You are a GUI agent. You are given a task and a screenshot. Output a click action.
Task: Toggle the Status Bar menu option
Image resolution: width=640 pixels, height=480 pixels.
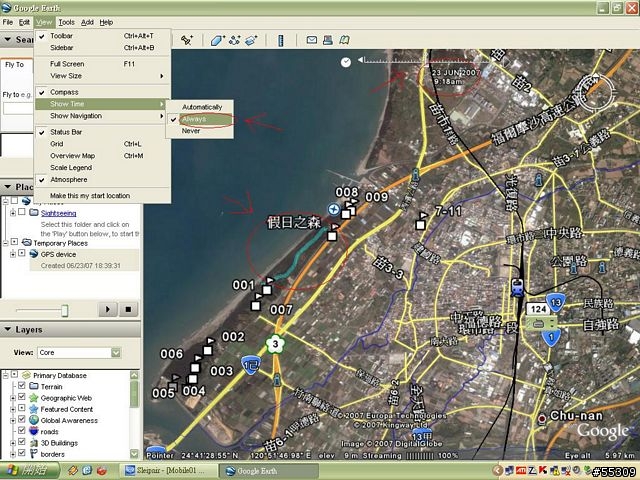(102, 132)
